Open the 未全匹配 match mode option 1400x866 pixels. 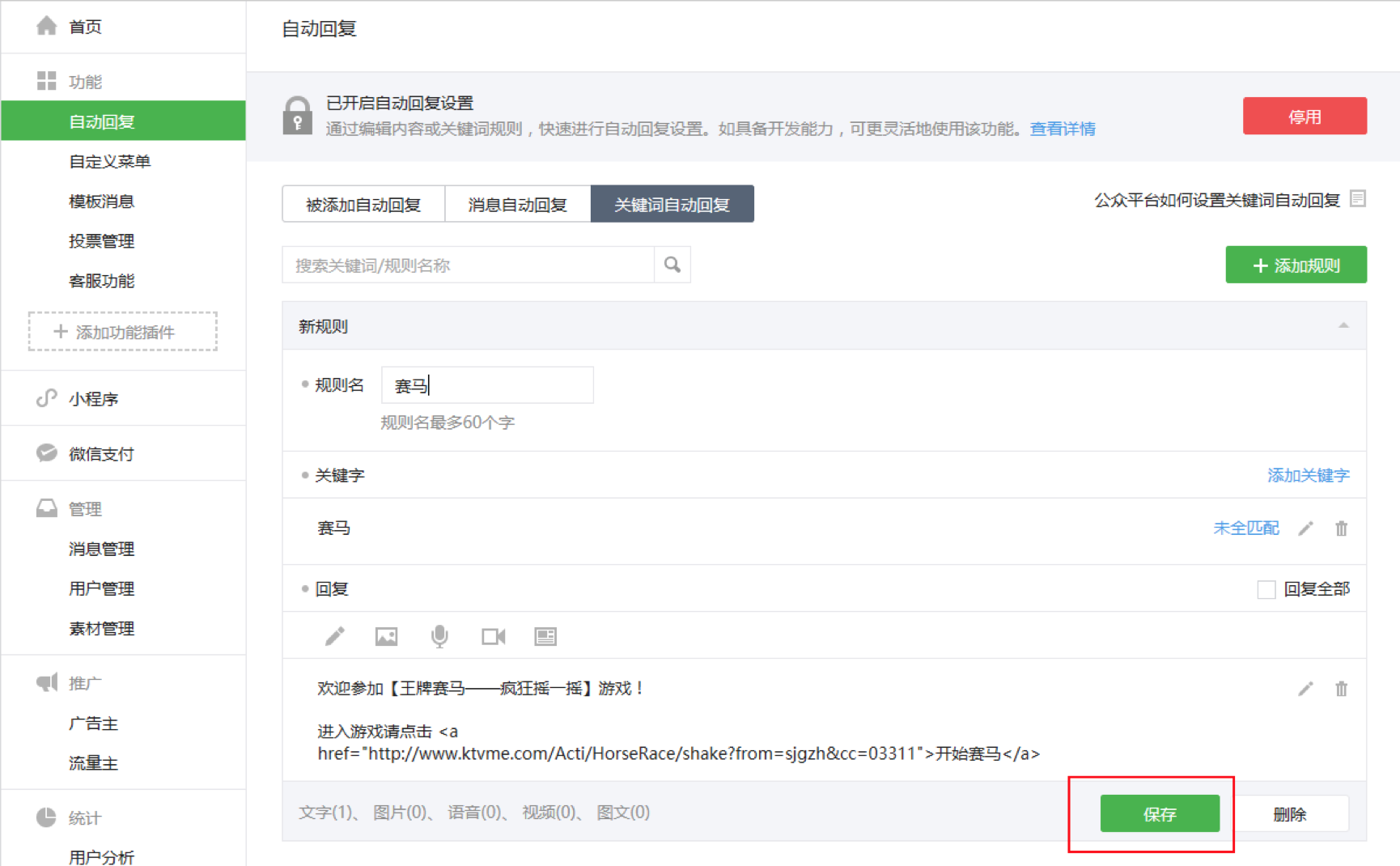(1246, 529)
